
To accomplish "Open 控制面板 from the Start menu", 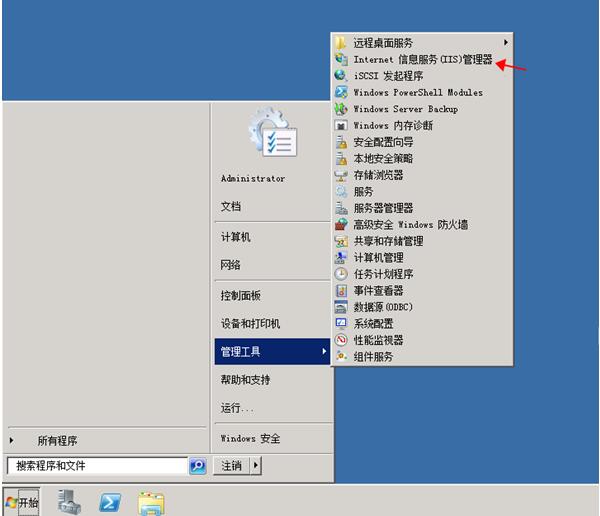I will tap(241, 296).
